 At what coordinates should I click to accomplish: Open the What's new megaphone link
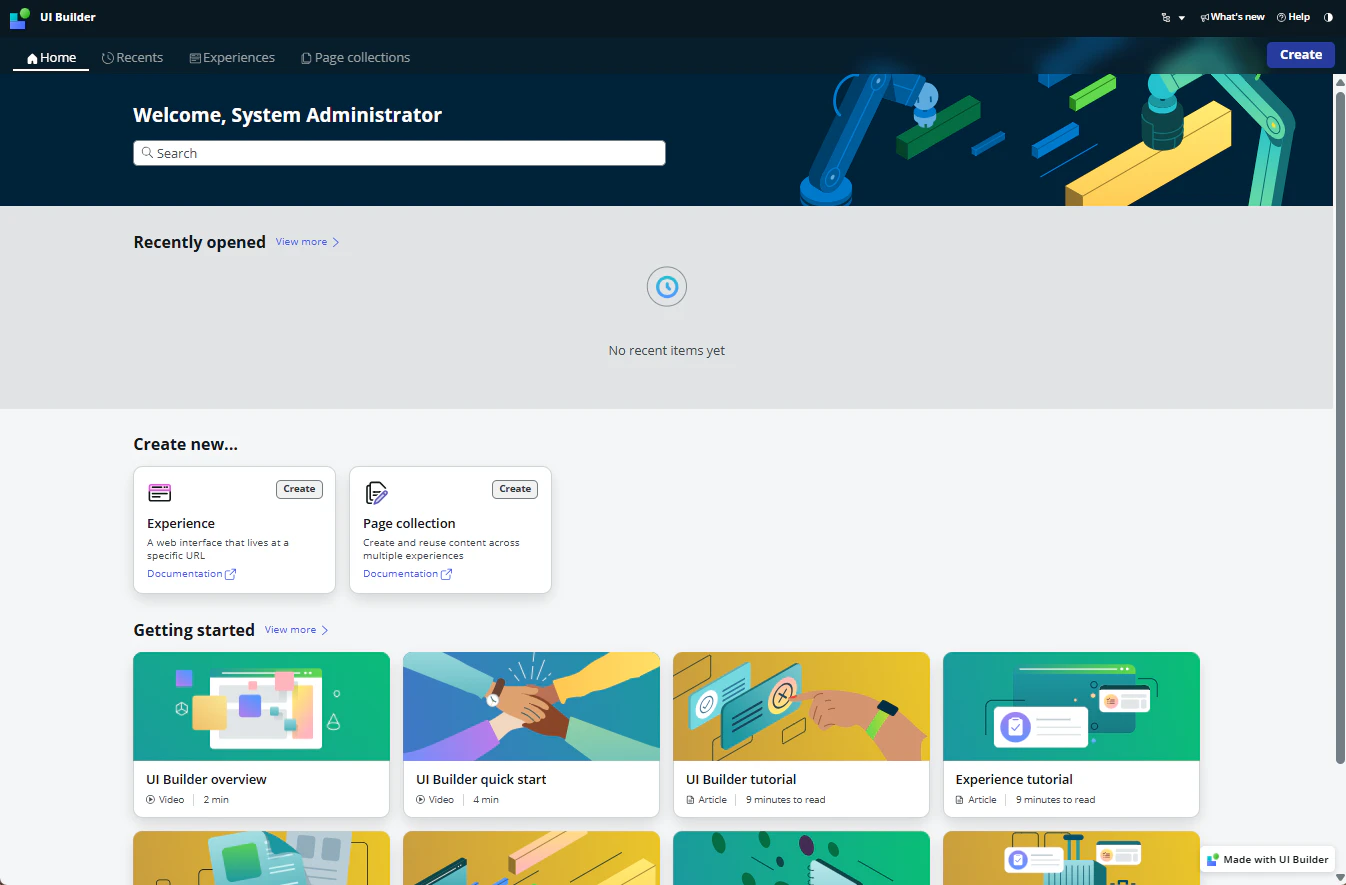click(x=1232, y=17)
